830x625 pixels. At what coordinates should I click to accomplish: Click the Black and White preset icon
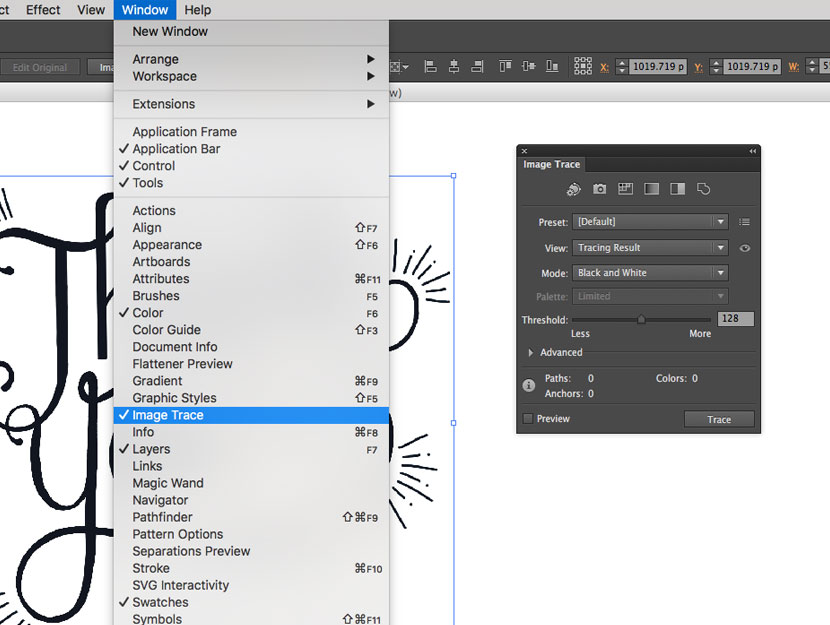pyautogui.click(x=677, y=189)
